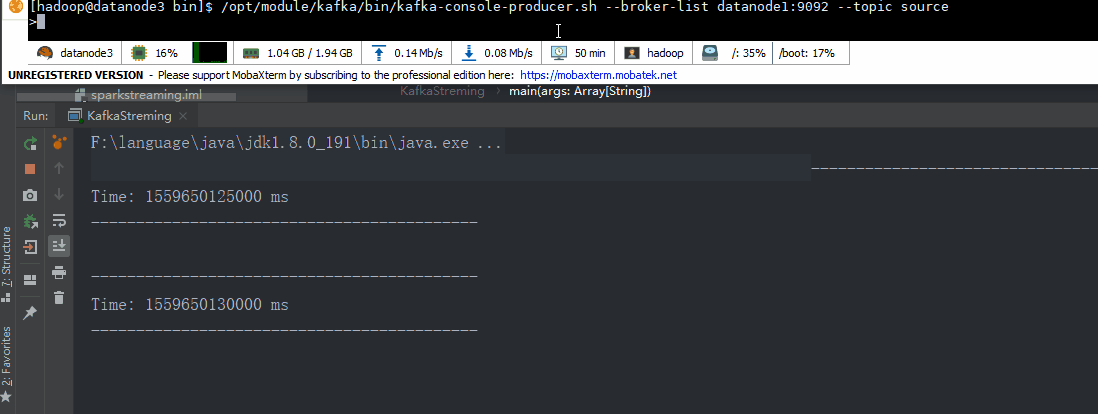
Task: Toggle soft-wrap for console output
Action: pyautogui.click(x=59, y=220)
